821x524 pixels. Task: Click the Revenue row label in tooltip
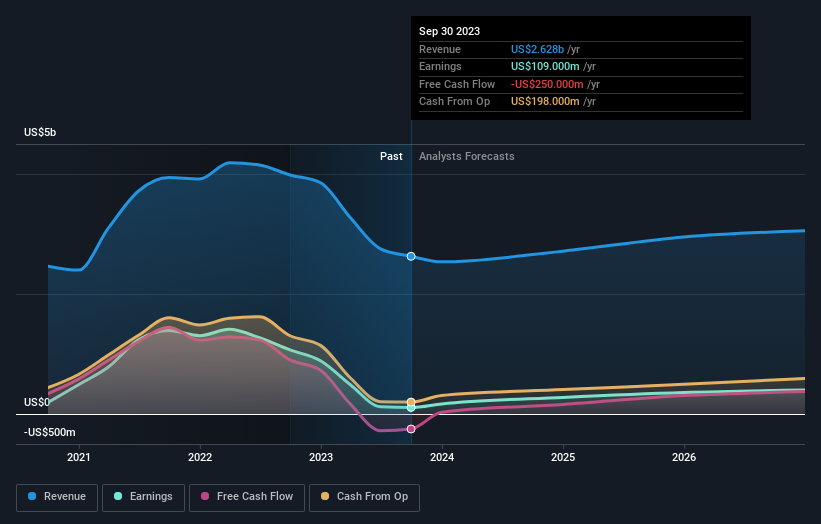point(440,49)
